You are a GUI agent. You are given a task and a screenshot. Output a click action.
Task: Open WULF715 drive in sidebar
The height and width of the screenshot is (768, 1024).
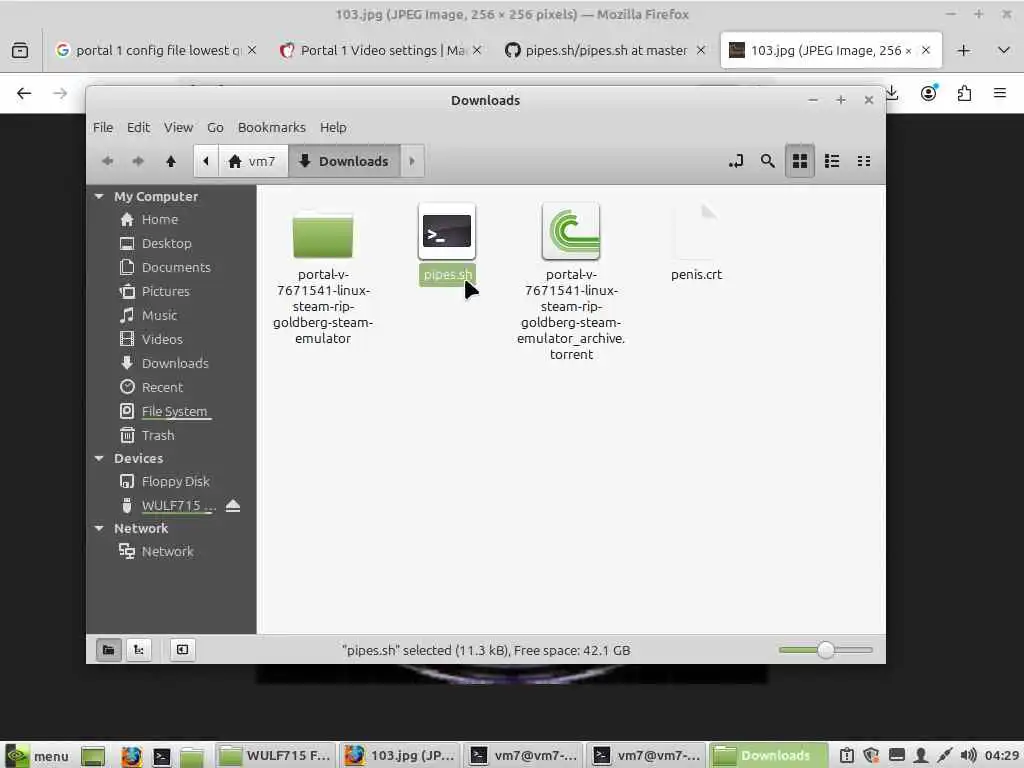178,505
